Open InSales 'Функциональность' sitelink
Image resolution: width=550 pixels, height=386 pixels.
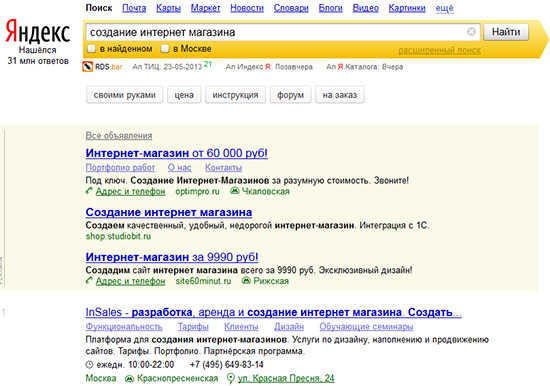(124, 327)
